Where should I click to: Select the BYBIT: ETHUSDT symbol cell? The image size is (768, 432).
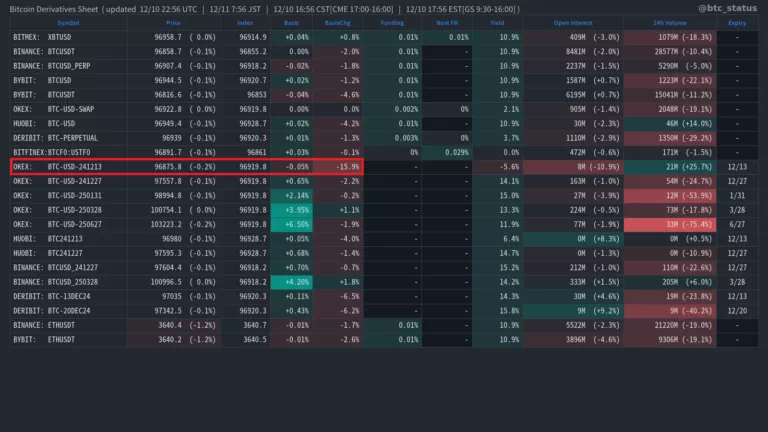coord(68,339)
